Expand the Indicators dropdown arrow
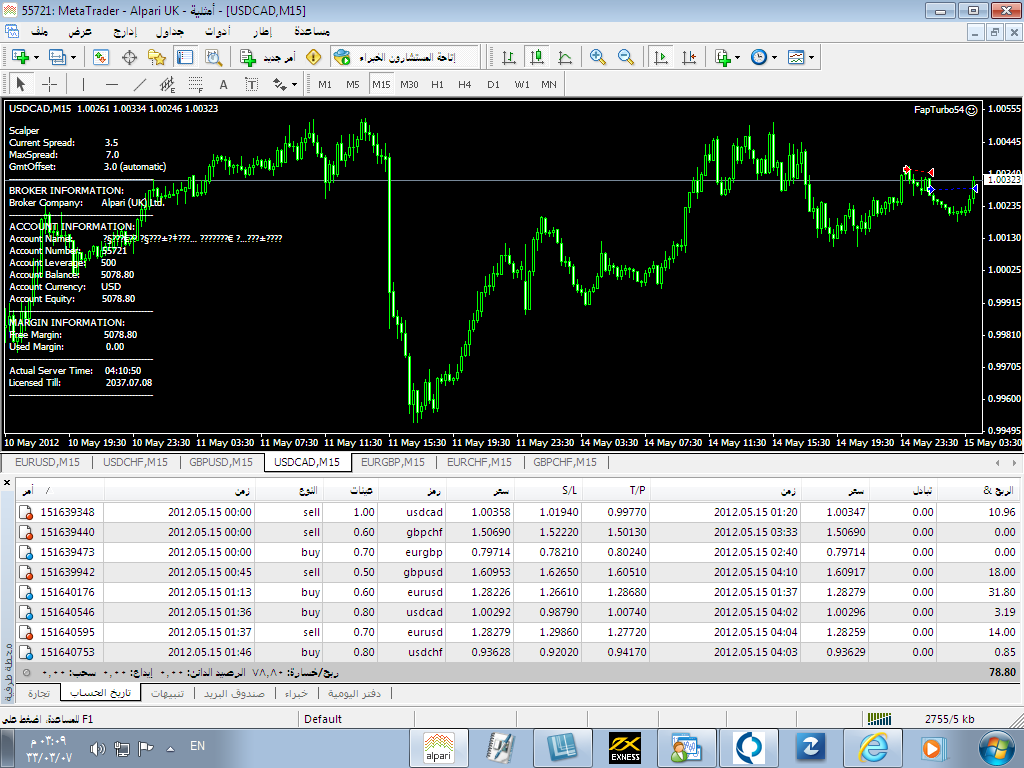1024x768 pixels. (737, 57)
